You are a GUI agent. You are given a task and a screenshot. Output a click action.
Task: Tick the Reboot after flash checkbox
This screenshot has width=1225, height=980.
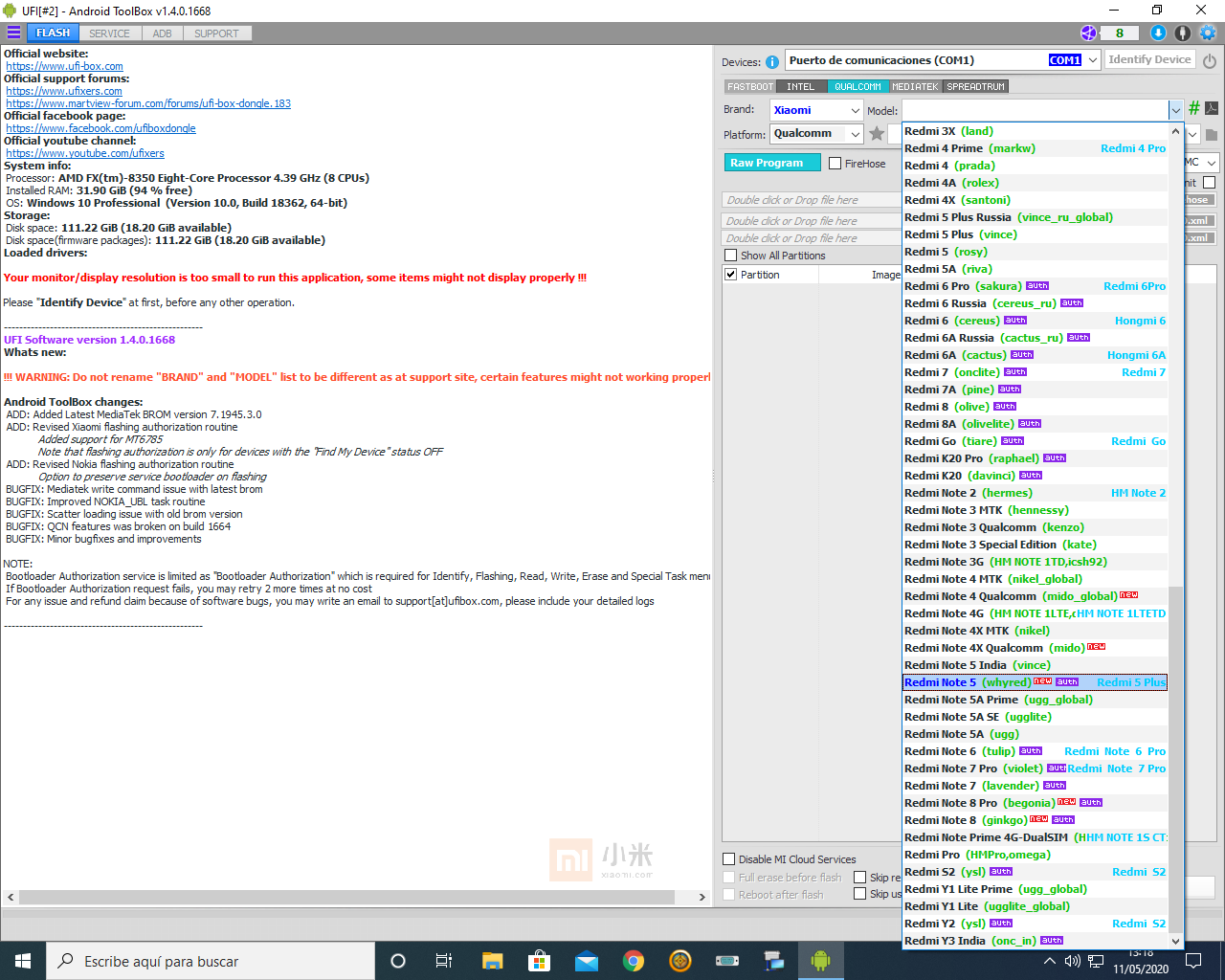coord(729,895)
